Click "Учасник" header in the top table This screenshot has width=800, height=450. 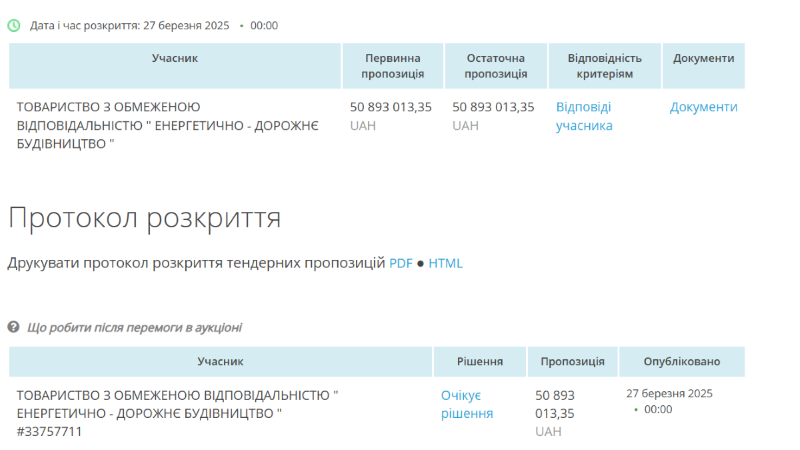pyautogui.click(x=175, y=59)
